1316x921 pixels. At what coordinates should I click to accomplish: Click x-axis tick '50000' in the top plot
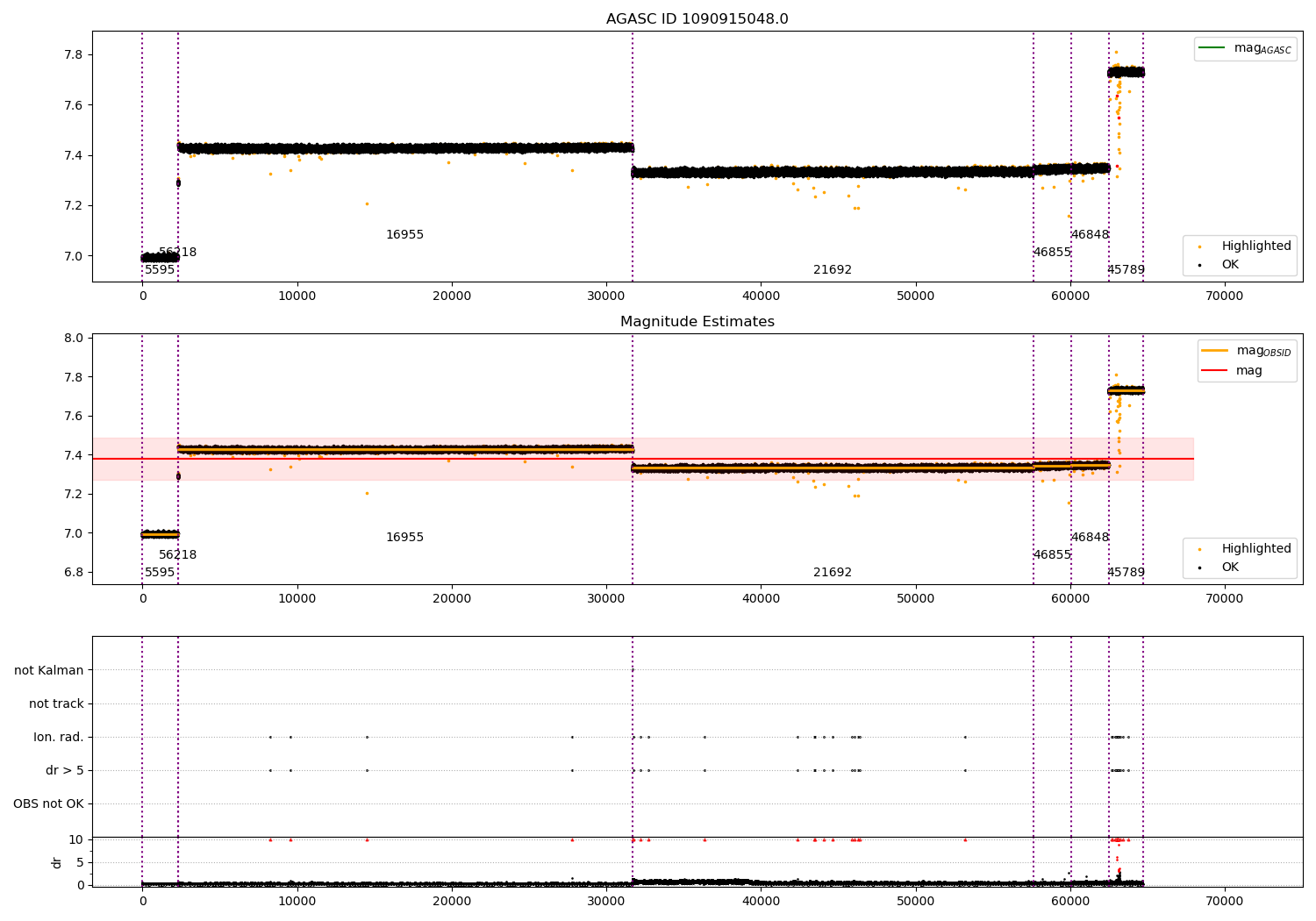coord(916,296)
